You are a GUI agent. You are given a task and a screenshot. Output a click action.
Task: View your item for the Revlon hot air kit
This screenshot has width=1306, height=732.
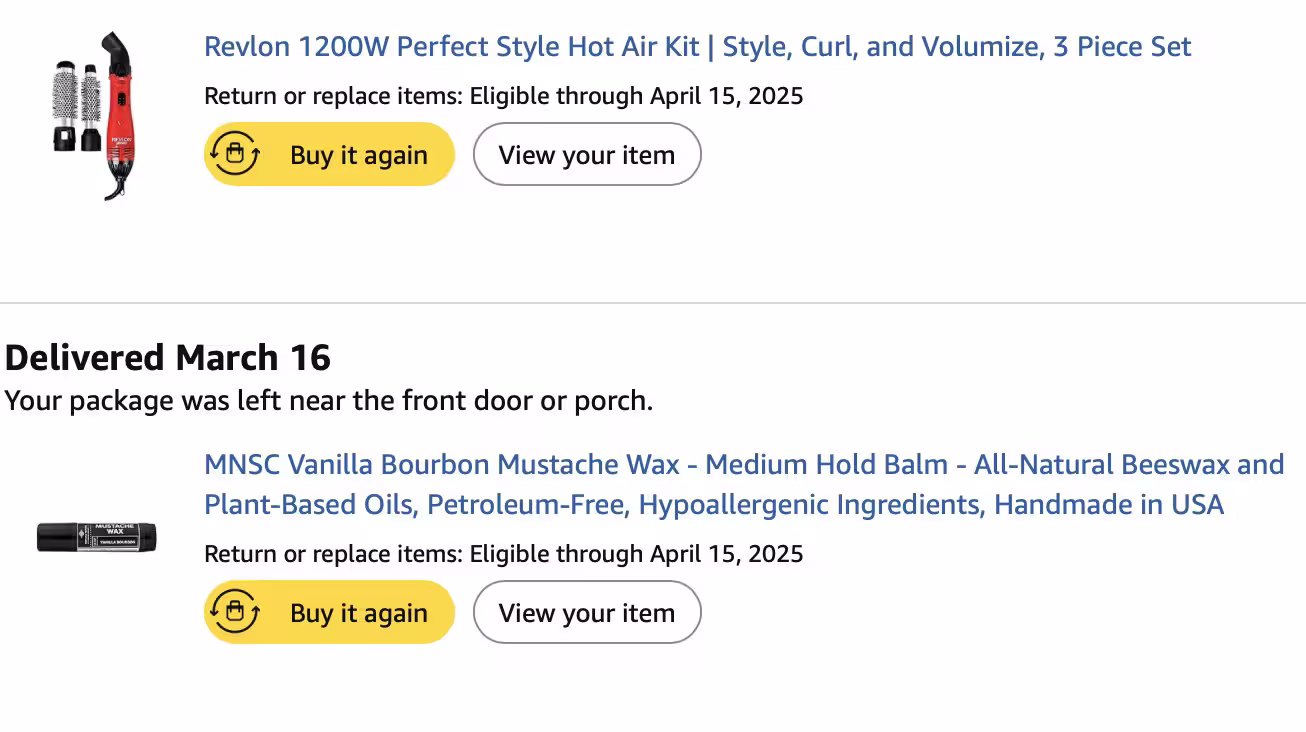pyautogui.click(x=587, y=155)
